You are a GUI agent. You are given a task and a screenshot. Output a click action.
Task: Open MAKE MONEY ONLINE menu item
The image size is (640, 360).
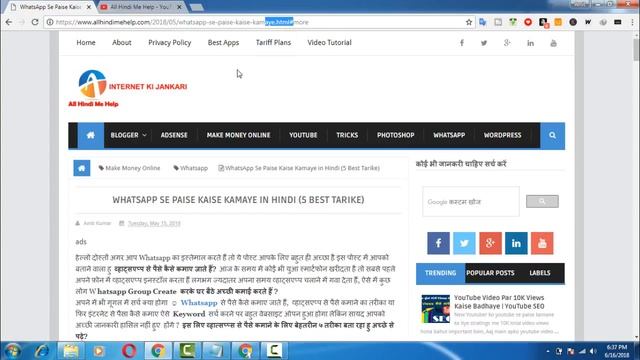click(x=238, y=135)
